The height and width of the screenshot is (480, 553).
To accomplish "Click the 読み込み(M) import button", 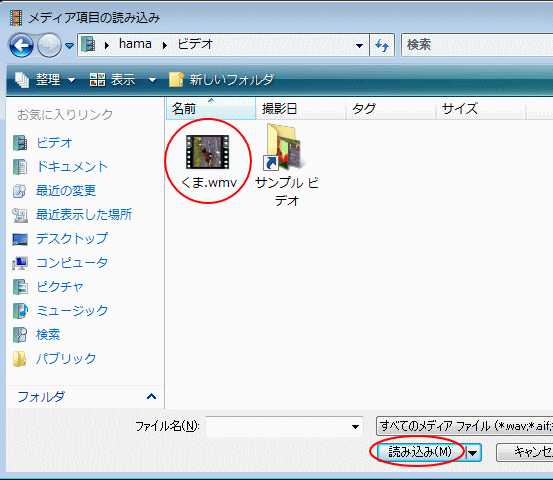I will click(420, 452).
